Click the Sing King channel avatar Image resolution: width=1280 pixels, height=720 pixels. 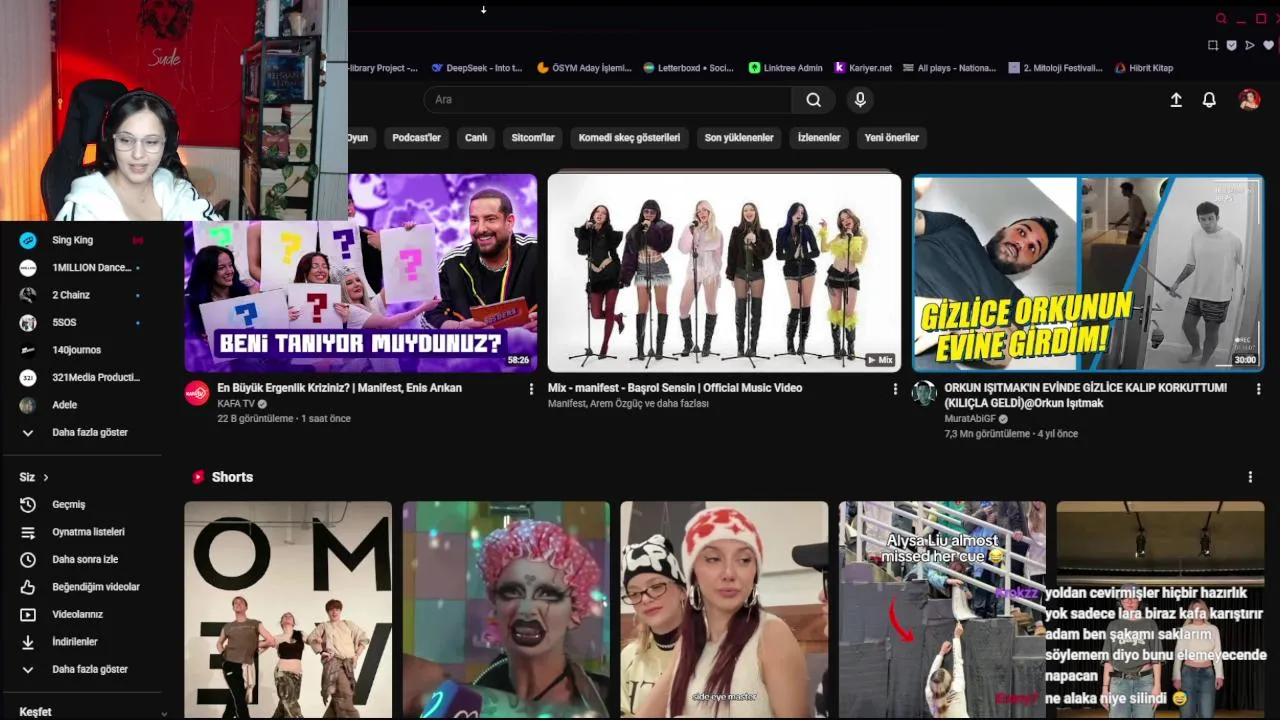(28, 240)
